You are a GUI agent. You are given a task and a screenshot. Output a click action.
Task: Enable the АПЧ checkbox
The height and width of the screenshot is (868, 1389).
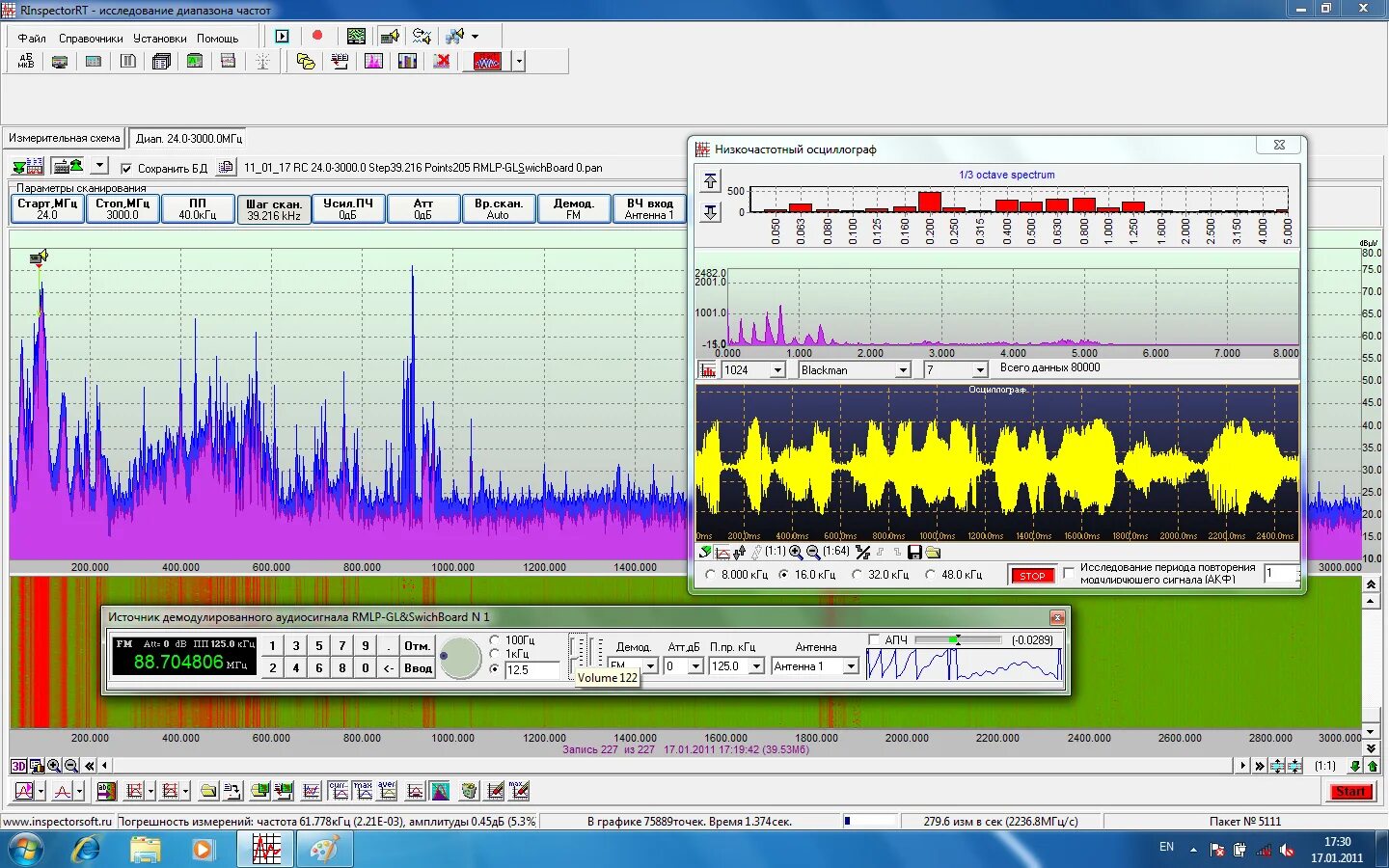click(874, 639)
